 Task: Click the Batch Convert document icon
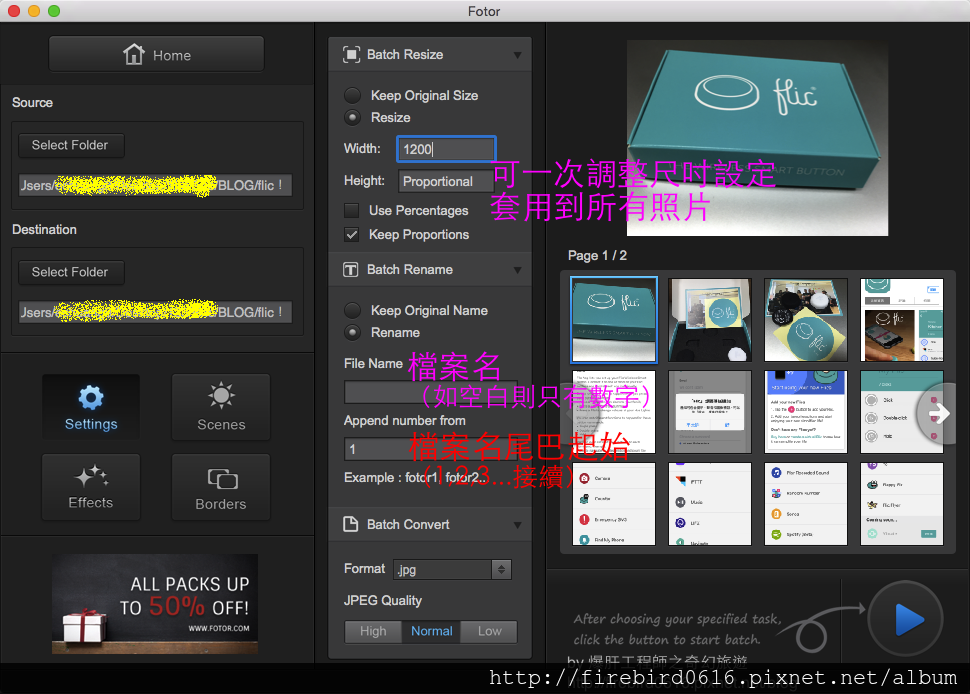[351, 524]
